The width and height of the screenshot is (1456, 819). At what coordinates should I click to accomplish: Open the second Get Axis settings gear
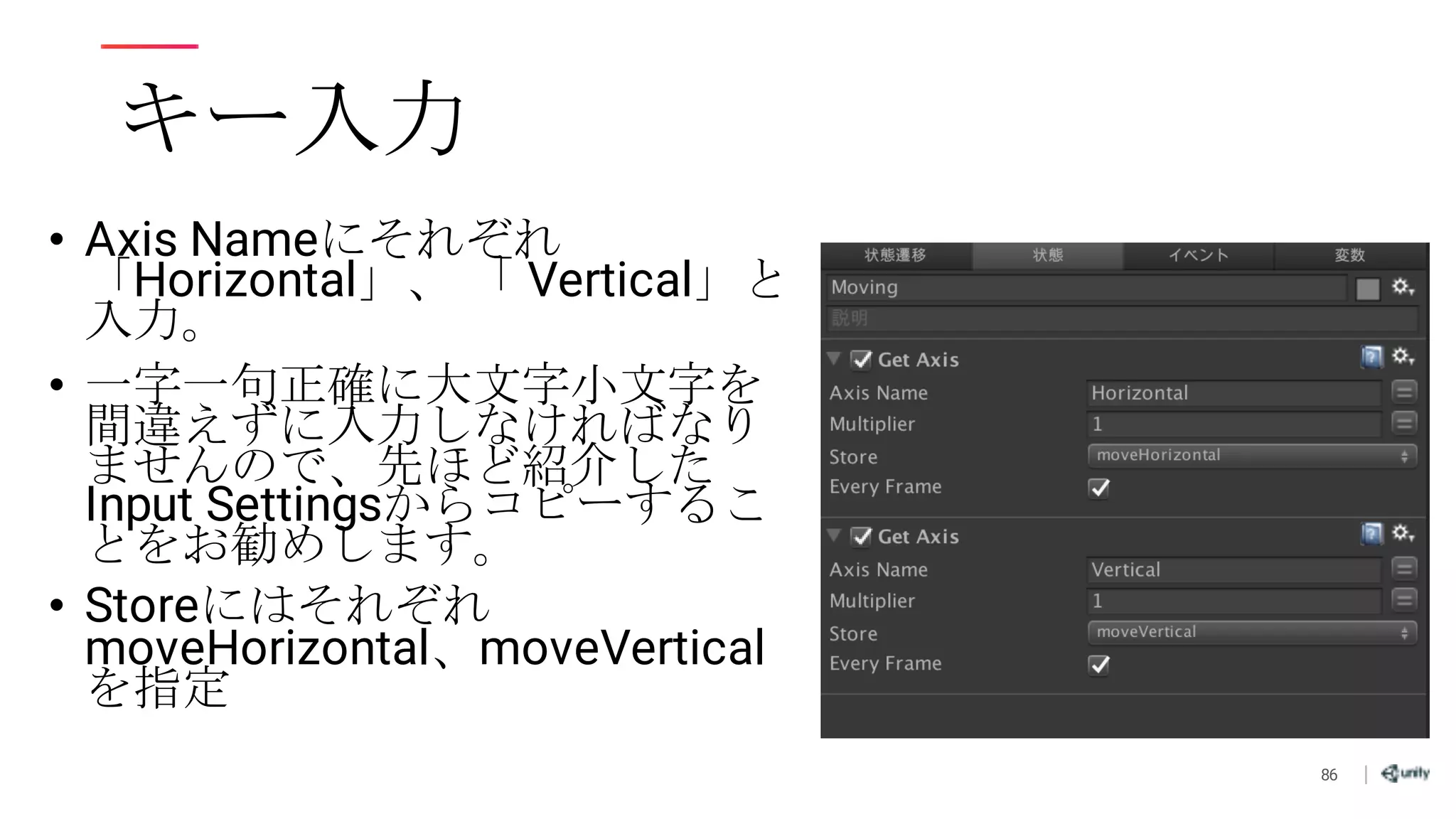coord(1402,533)
